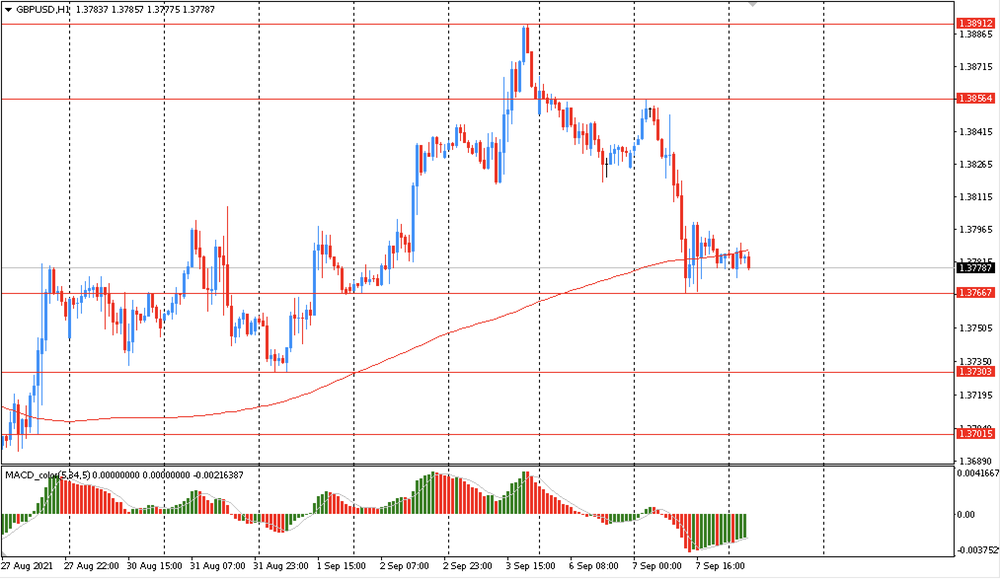Click the 31 Aug 23:00 time label
The image size is (1000, 579).
tap(281, 566)
